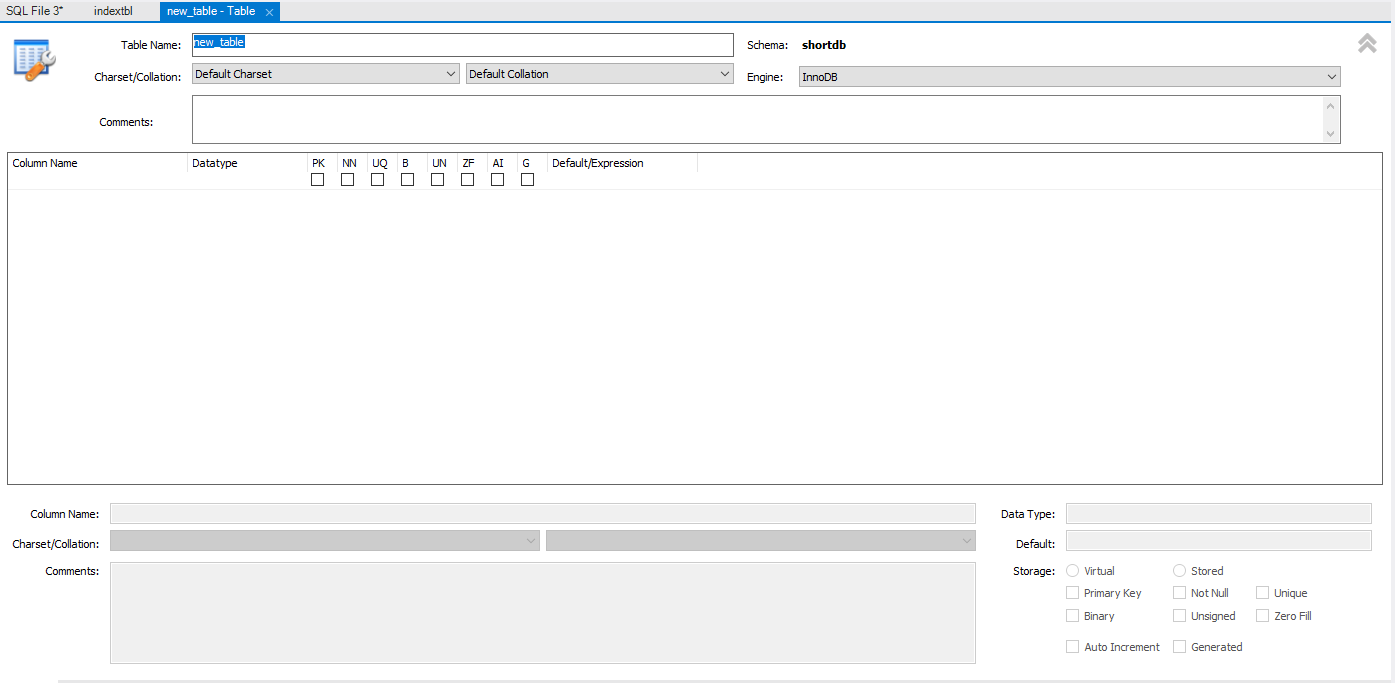Click the Datatype grid header
Viewport: 1395px width, 683px height.
(247, 163)
